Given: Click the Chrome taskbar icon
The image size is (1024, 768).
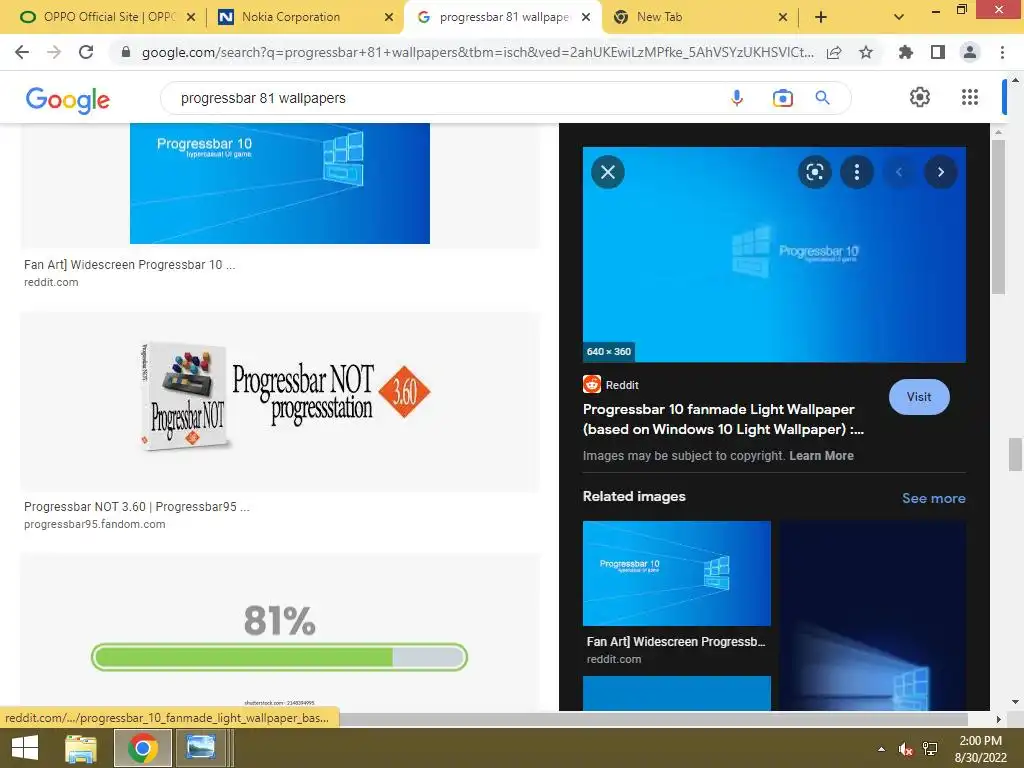Looking at the screenshot, I should pyautogui.click(x=143, y=748).
